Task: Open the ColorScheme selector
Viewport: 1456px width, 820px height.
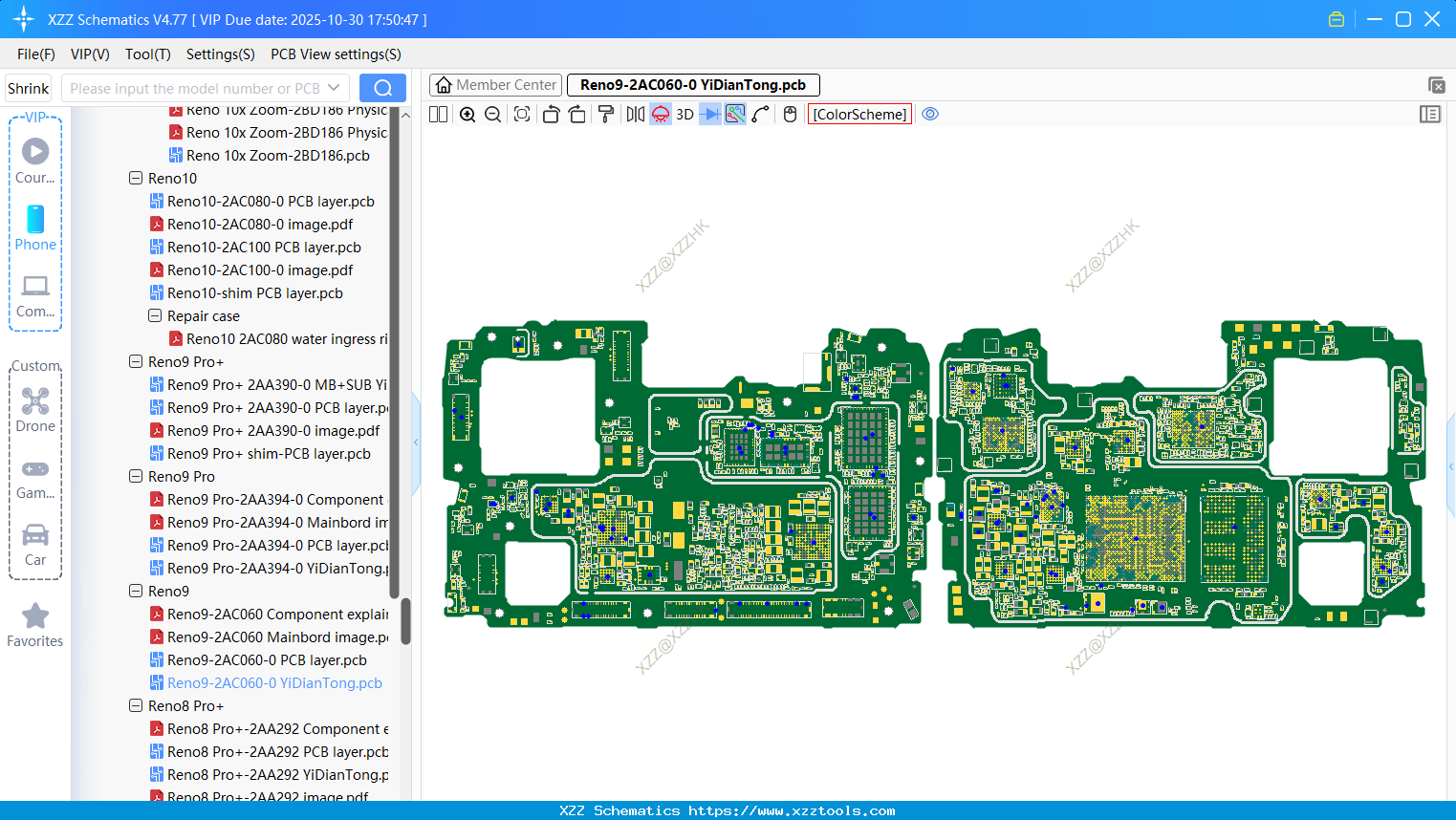Action: tap(859, 115)
